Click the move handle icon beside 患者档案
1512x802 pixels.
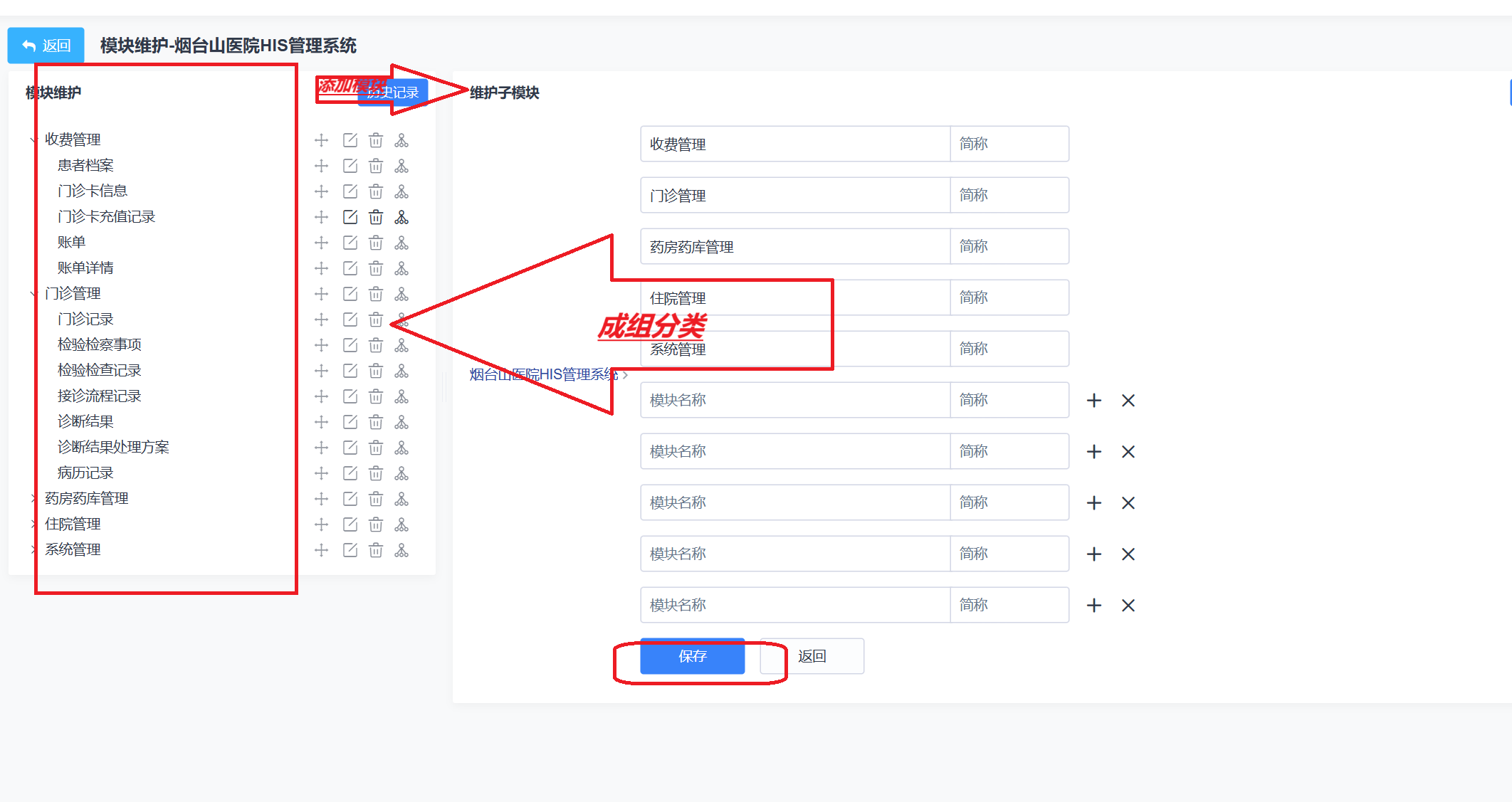tap(321, 165)
